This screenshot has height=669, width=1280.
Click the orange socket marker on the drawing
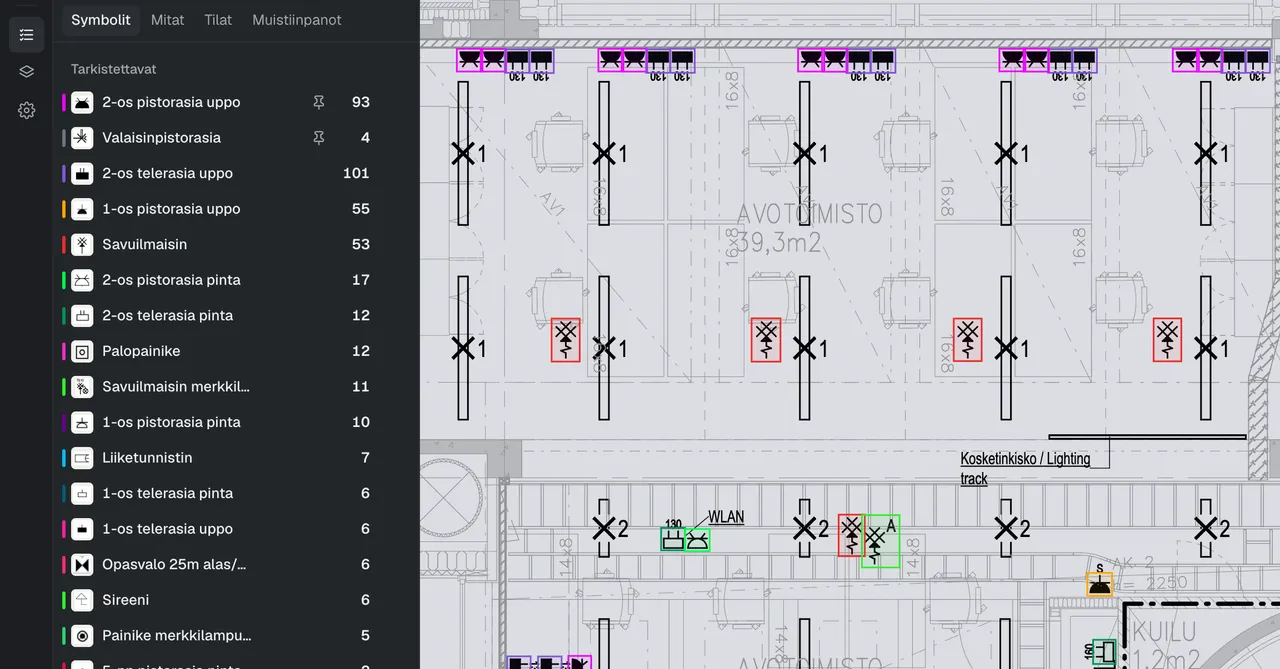click(1099, 585)
